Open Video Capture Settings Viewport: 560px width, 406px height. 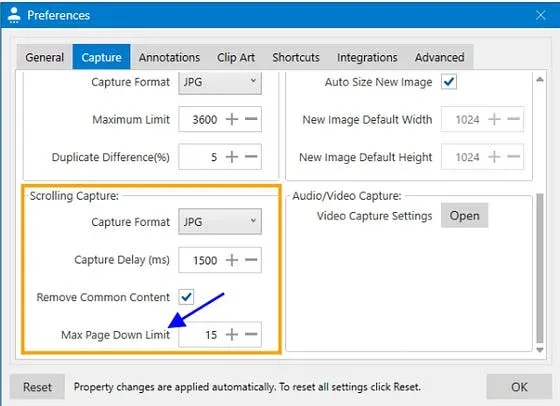coord(464,215)
